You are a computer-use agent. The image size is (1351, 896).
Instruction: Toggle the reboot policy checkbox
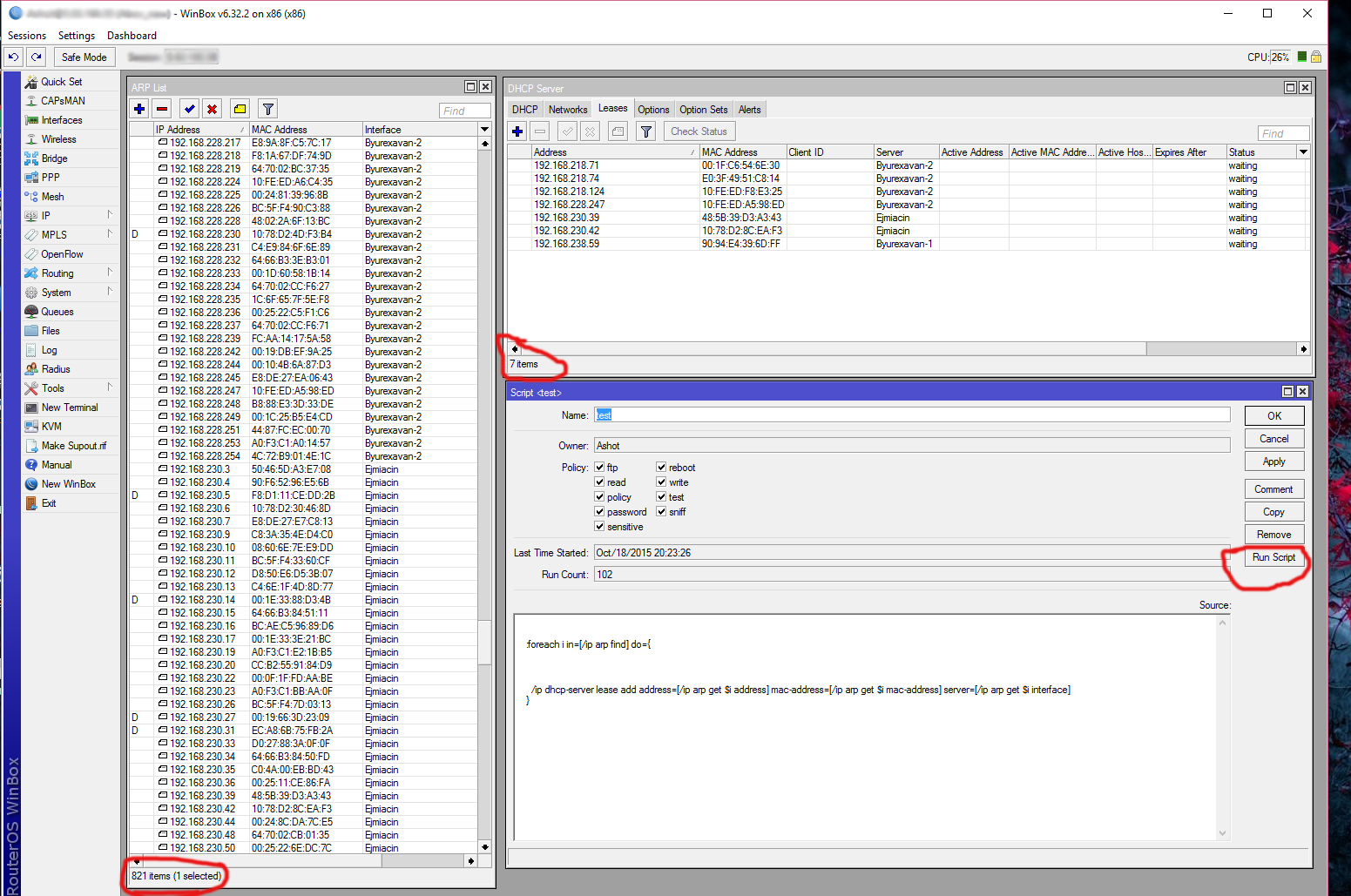point(661,467)
